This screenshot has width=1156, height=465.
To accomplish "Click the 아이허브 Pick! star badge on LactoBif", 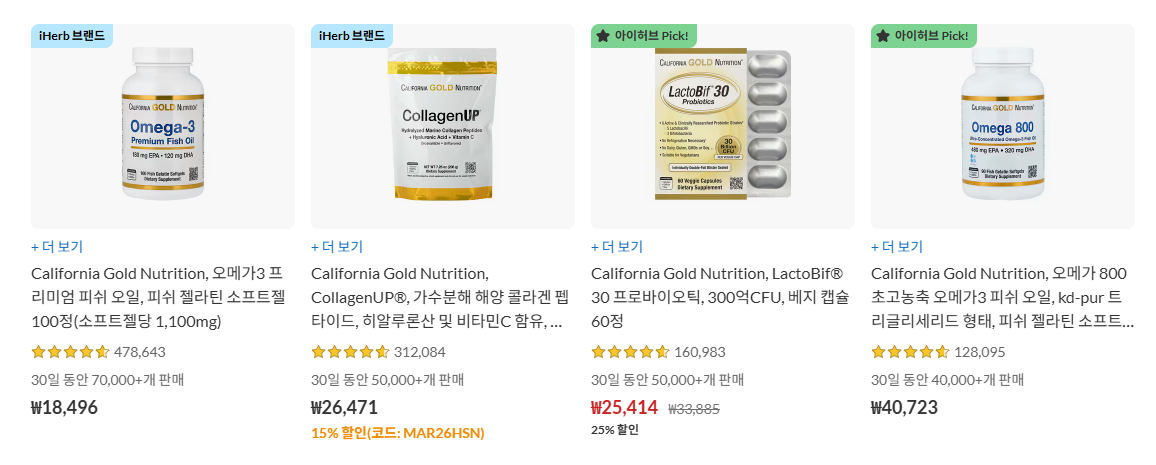I will [x=644, y=35].
